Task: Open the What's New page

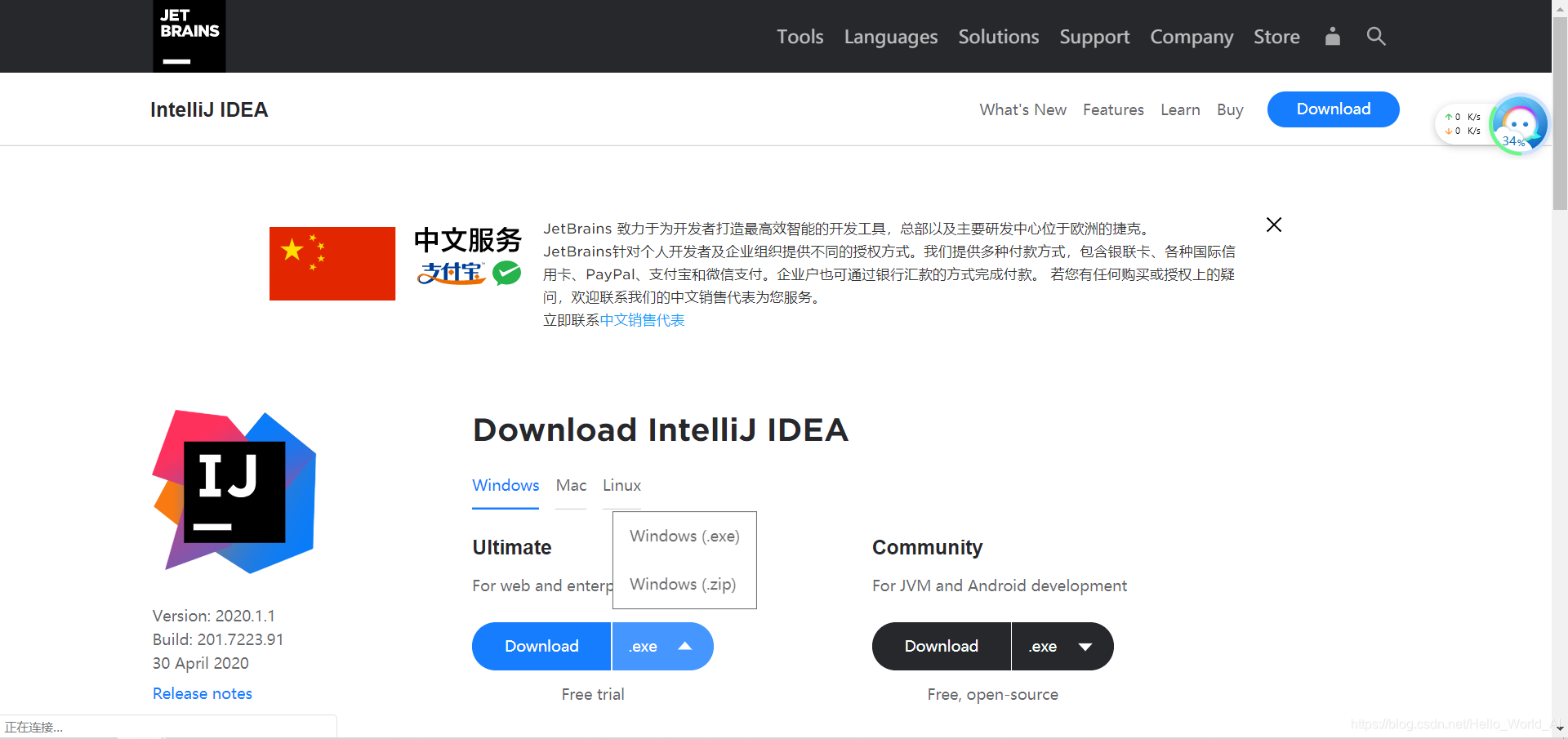Action: (x=1023, y=109)
